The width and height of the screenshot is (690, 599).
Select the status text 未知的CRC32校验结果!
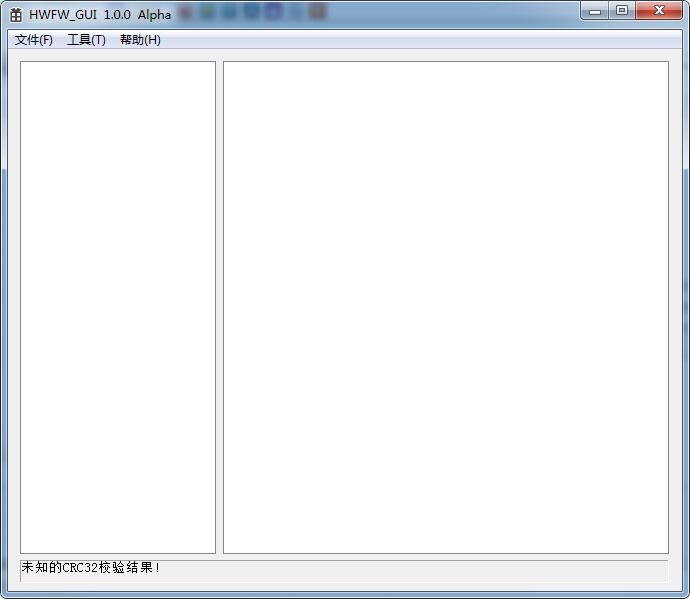coord(90,567)
